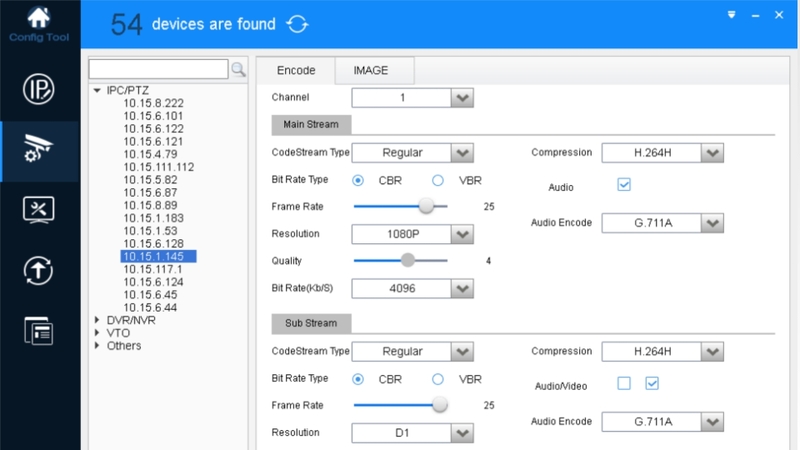Viewport: 800px width, 450px height.
Task: Open the templates sidebar icon at bottom
Action: coord(39,331)
